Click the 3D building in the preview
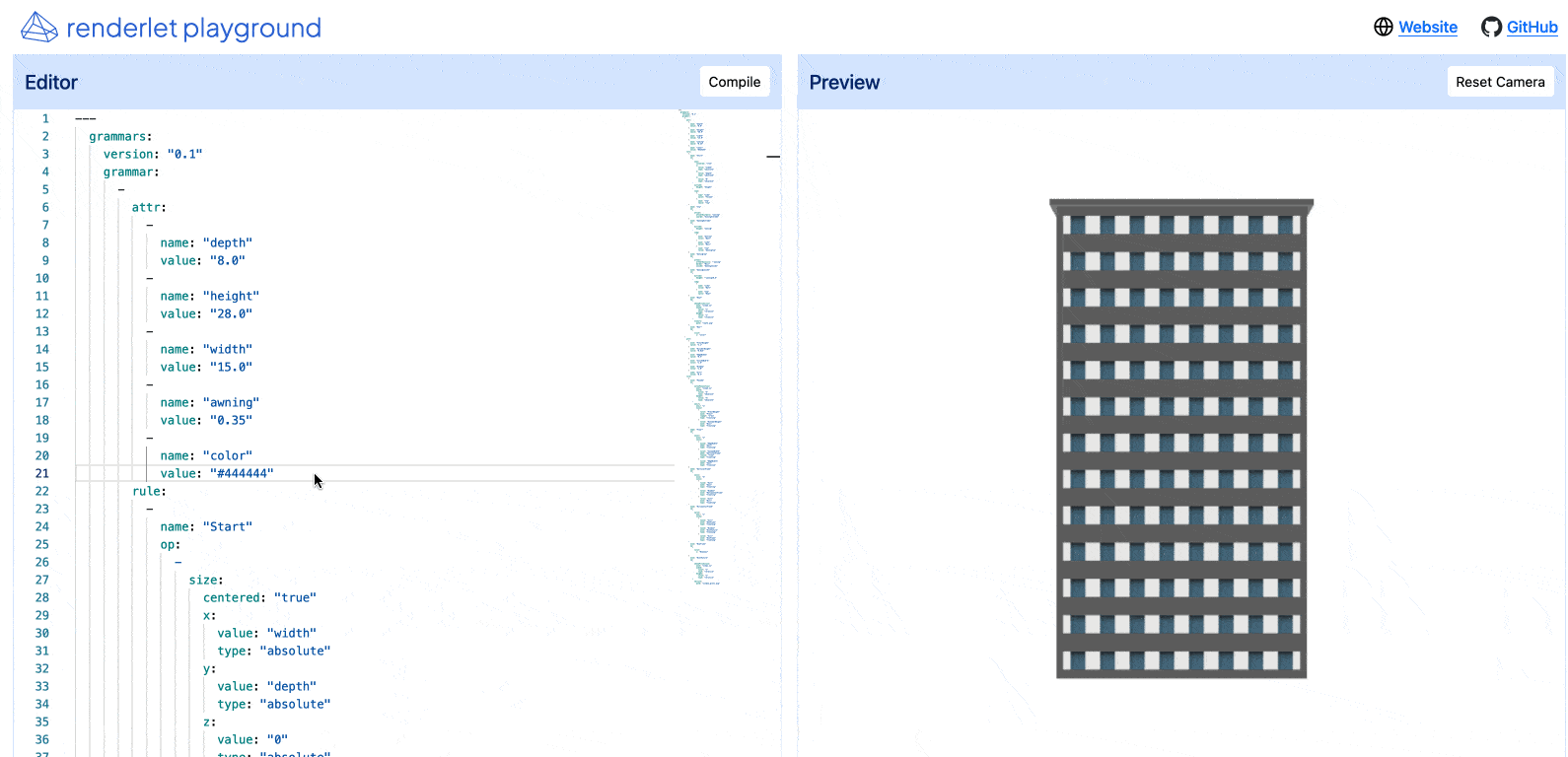This screenshot has width=1568, height=757. pos(1180,439)
